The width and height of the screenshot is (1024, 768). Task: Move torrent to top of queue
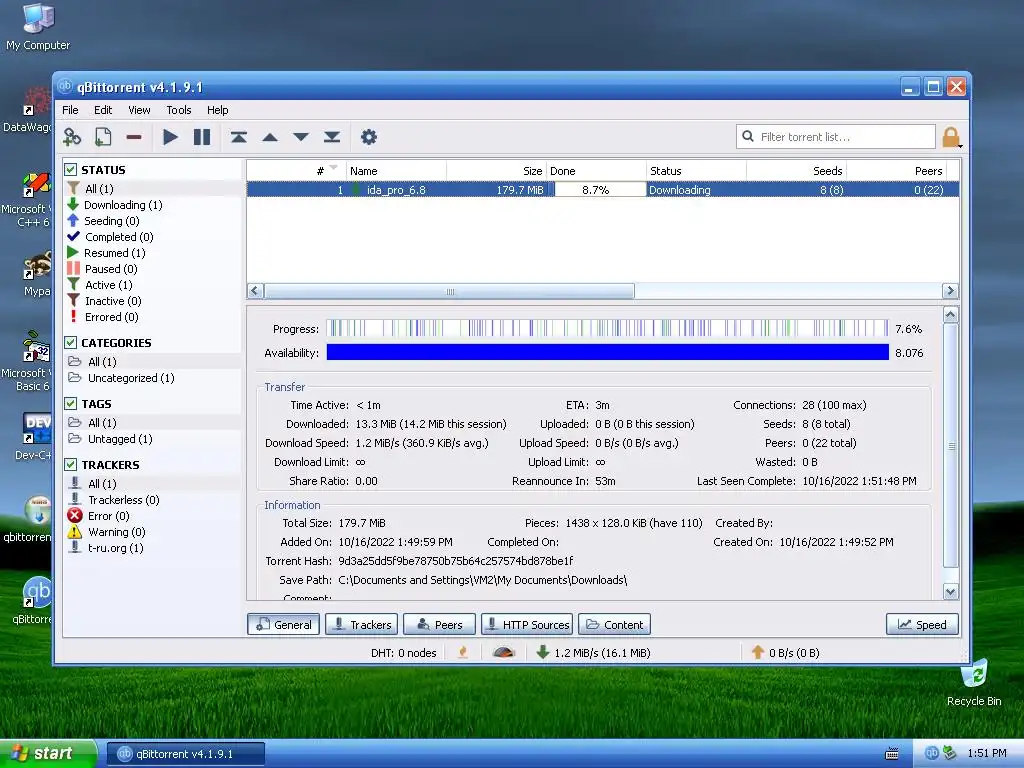[x=238, y=137]
